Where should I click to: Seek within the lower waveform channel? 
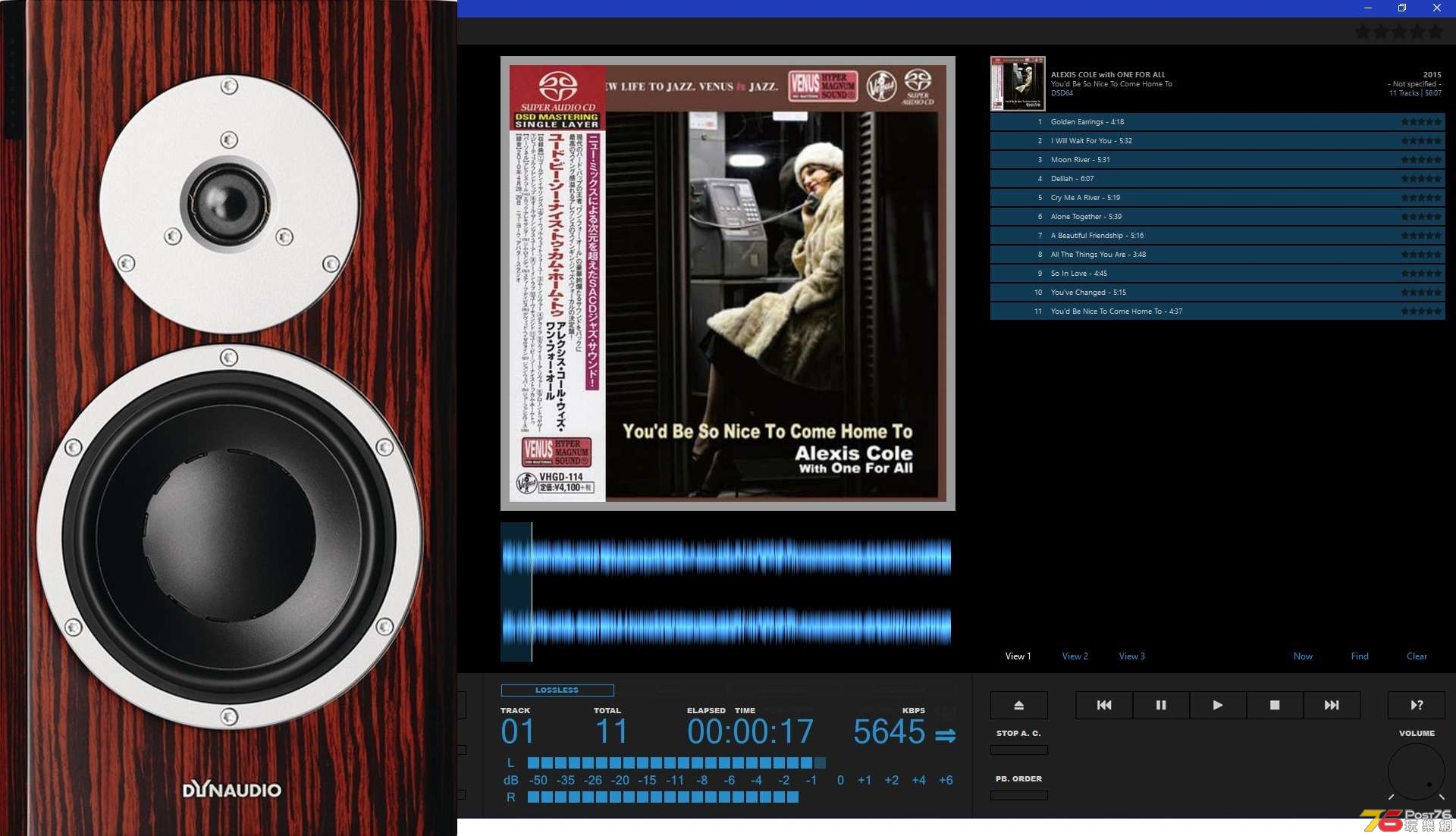726,626
